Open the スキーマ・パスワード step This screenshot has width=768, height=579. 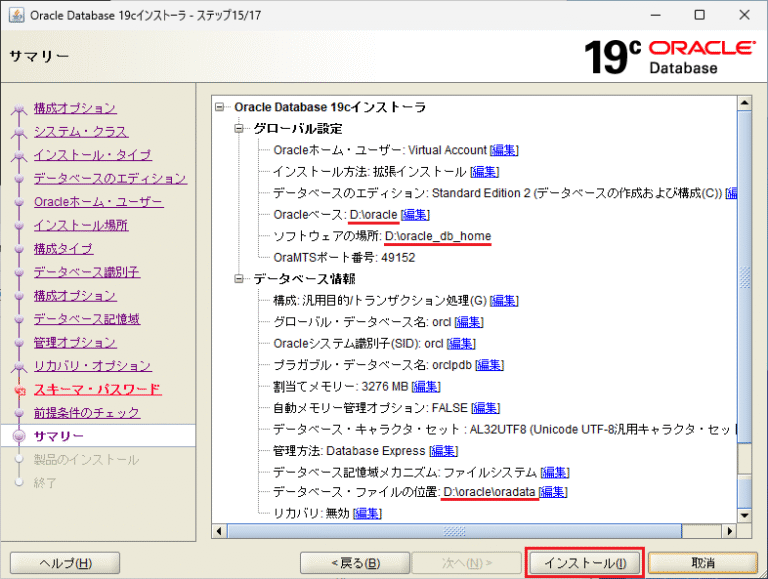(x=97, y=389)
